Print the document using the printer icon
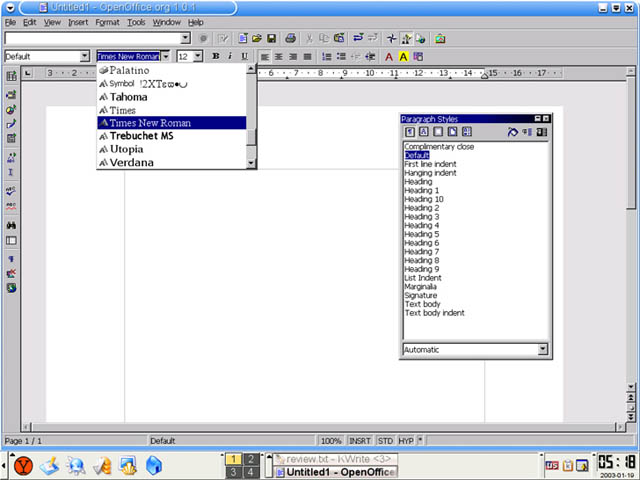 point(291,38)
